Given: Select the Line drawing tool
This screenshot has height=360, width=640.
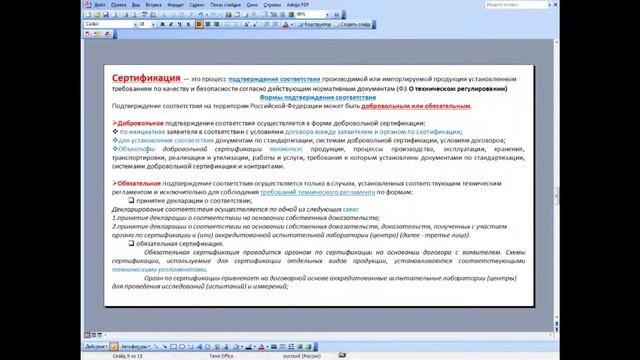Looking at the screenshot, I should (x=156, y=347).
